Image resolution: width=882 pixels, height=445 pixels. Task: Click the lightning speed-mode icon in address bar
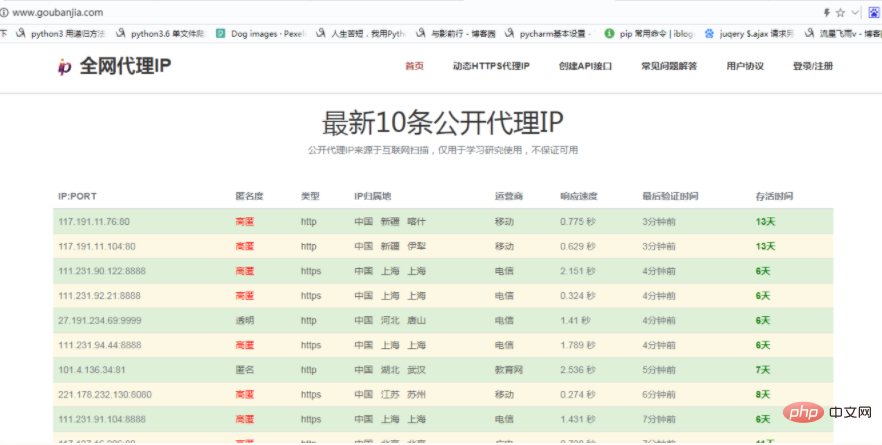(826, 12)
